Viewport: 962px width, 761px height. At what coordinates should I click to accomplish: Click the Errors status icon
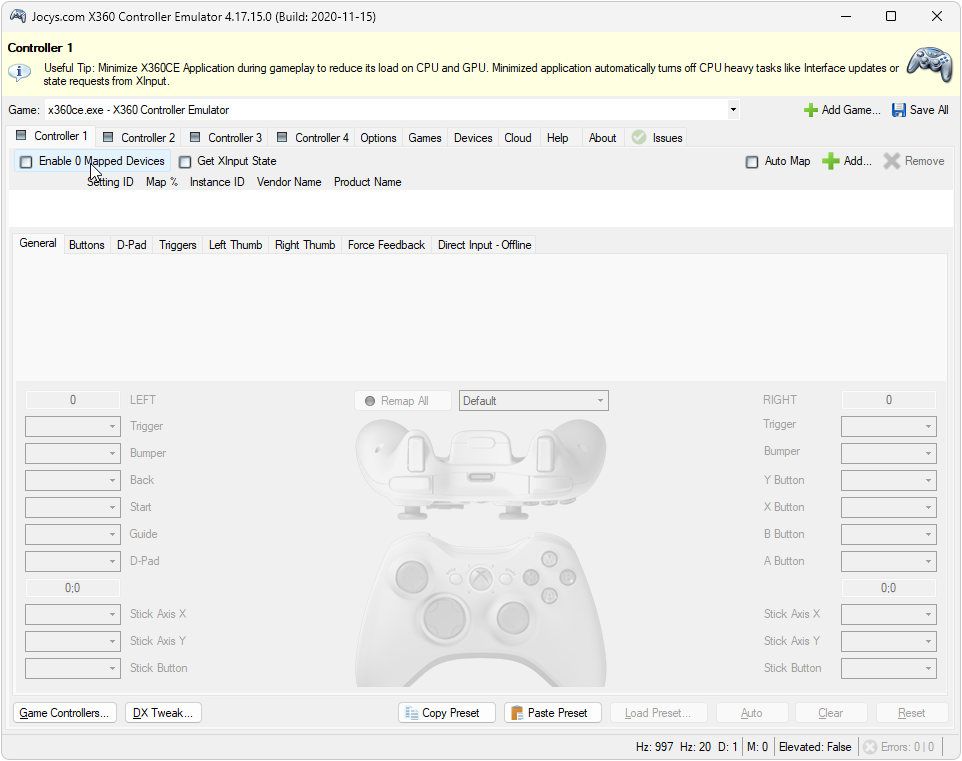click(870, 747)
